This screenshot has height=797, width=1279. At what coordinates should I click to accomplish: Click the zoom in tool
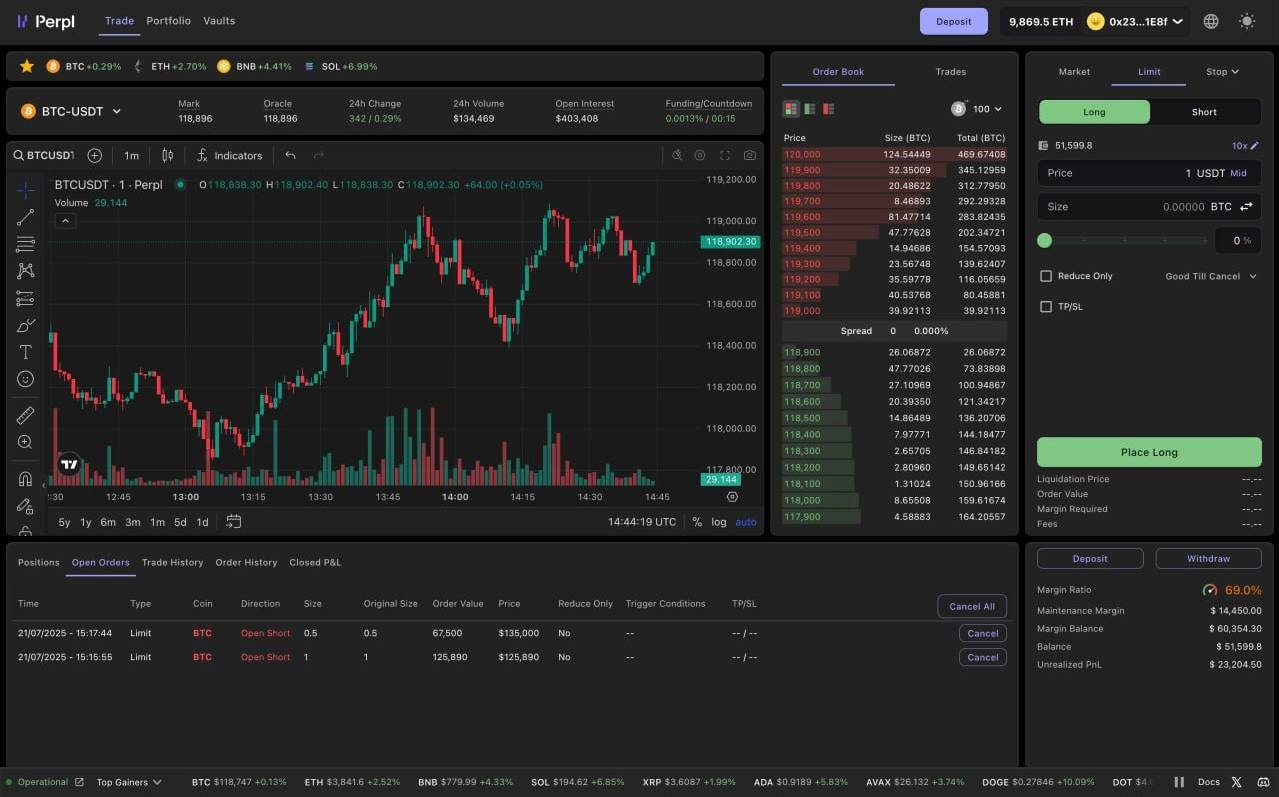coord(25,442)
